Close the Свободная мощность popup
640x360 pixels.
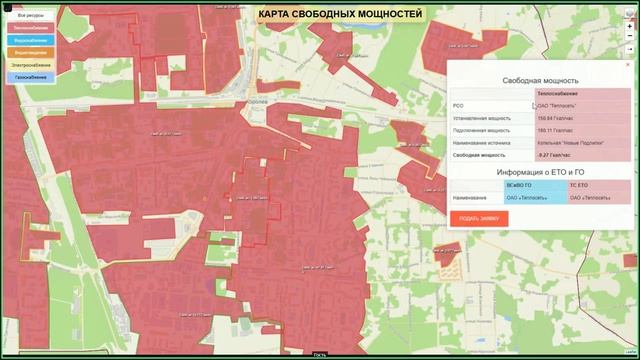click(x=628, y=64)
